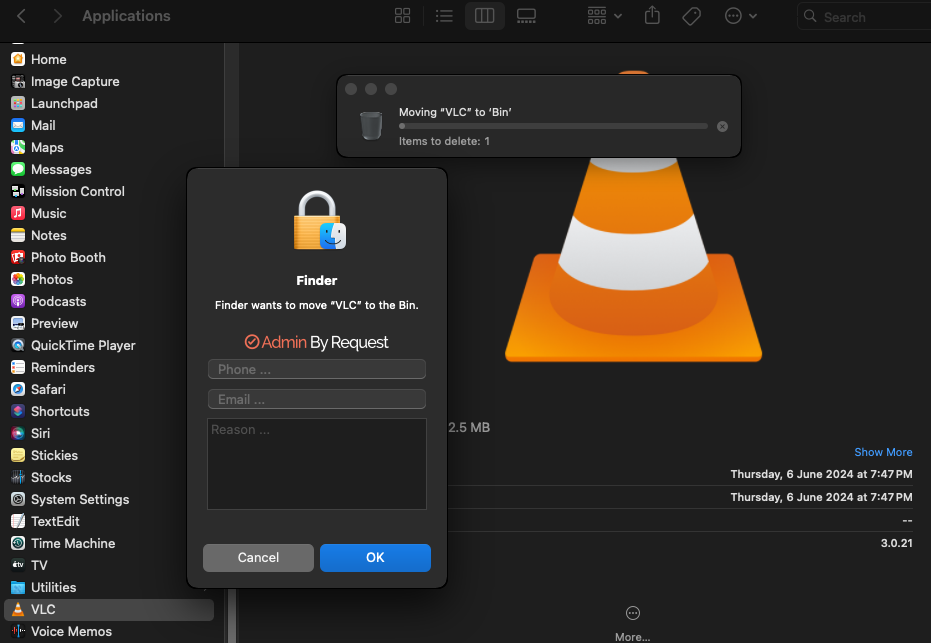931x643 pixels.
Task: Select the Safari app icon
Action: pos(18,389)
